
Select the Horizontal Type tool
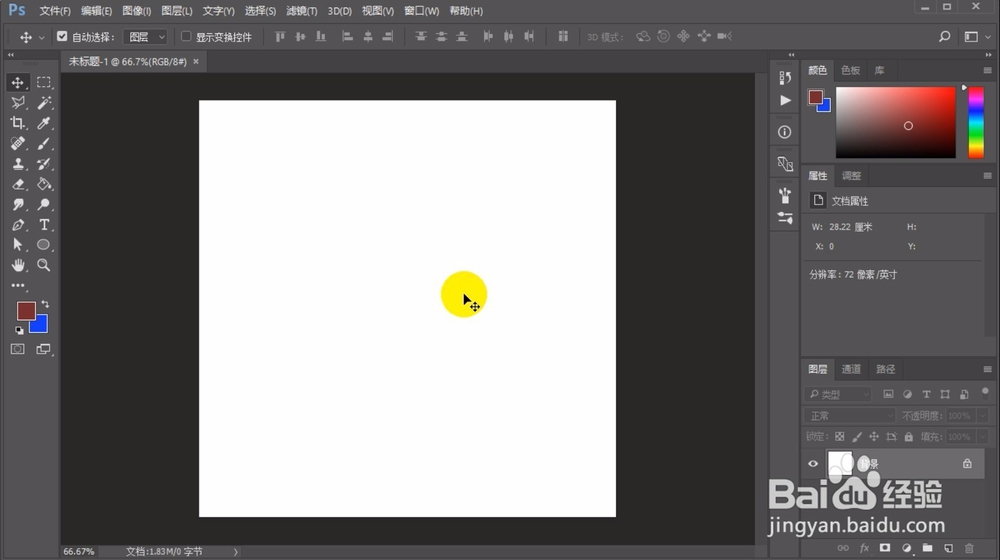coord(43,225)
